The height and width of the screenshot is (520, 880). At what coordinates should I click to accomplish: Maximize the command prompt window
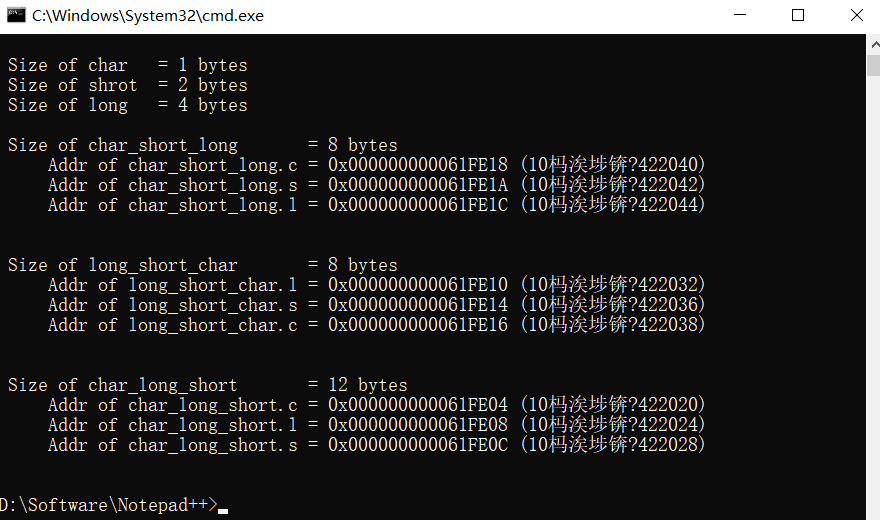click(x=798, y=15)
